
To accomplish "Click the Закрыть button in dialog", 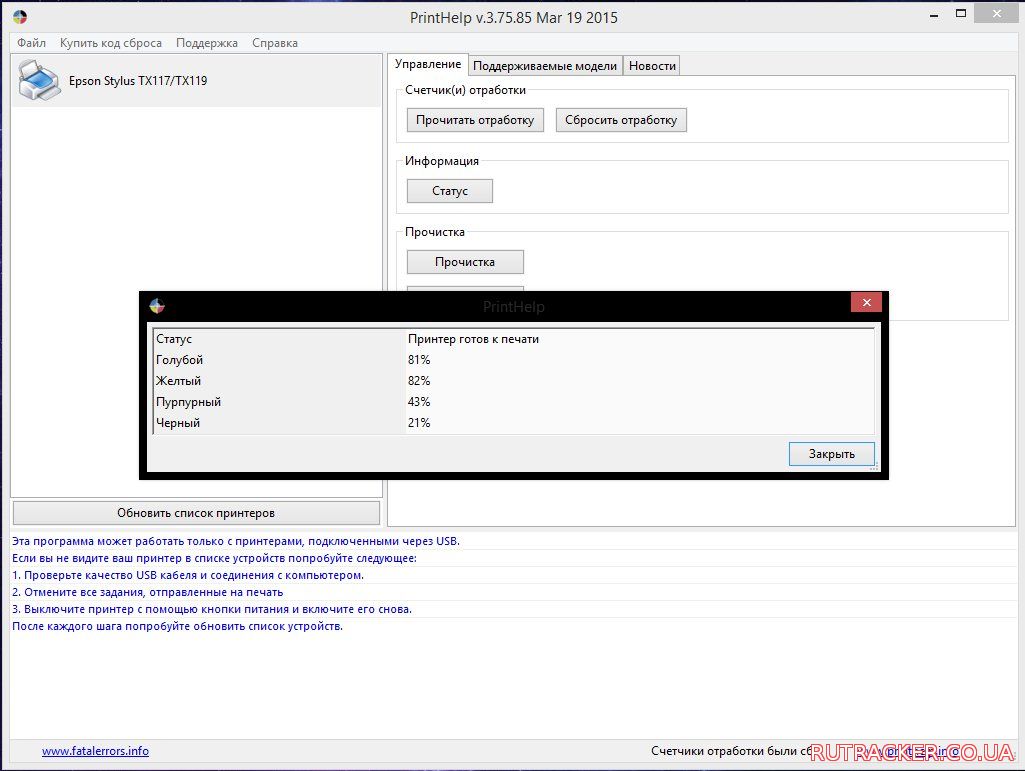I will click(832, 454).
